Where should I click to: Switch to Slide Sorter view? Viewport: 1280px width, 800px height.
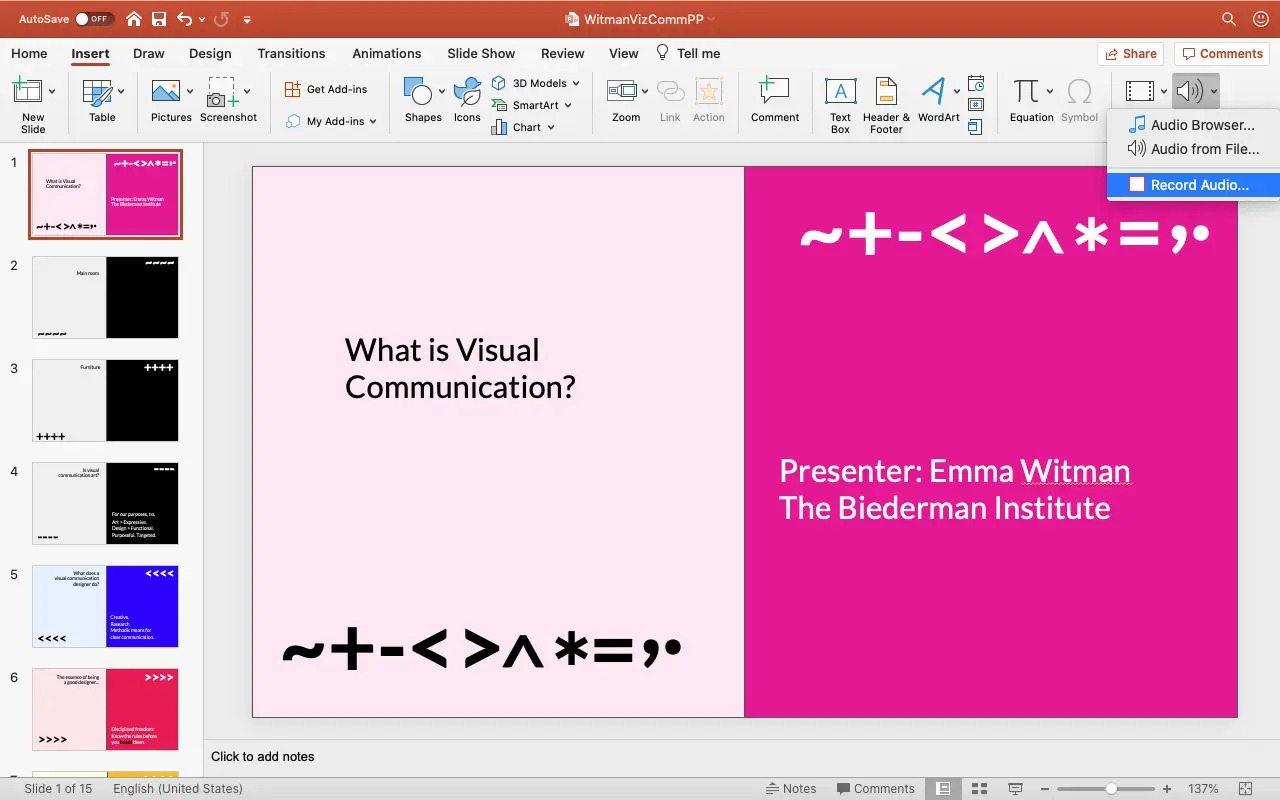(x=979, y=788)
